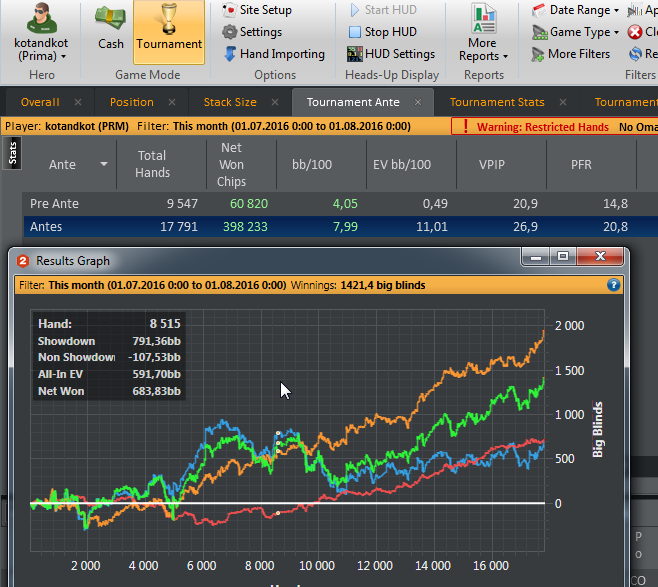658x587 pixels.
Task: Close the Tournament Ante tab
Action: pyautogui.click(x=418, y=102)
